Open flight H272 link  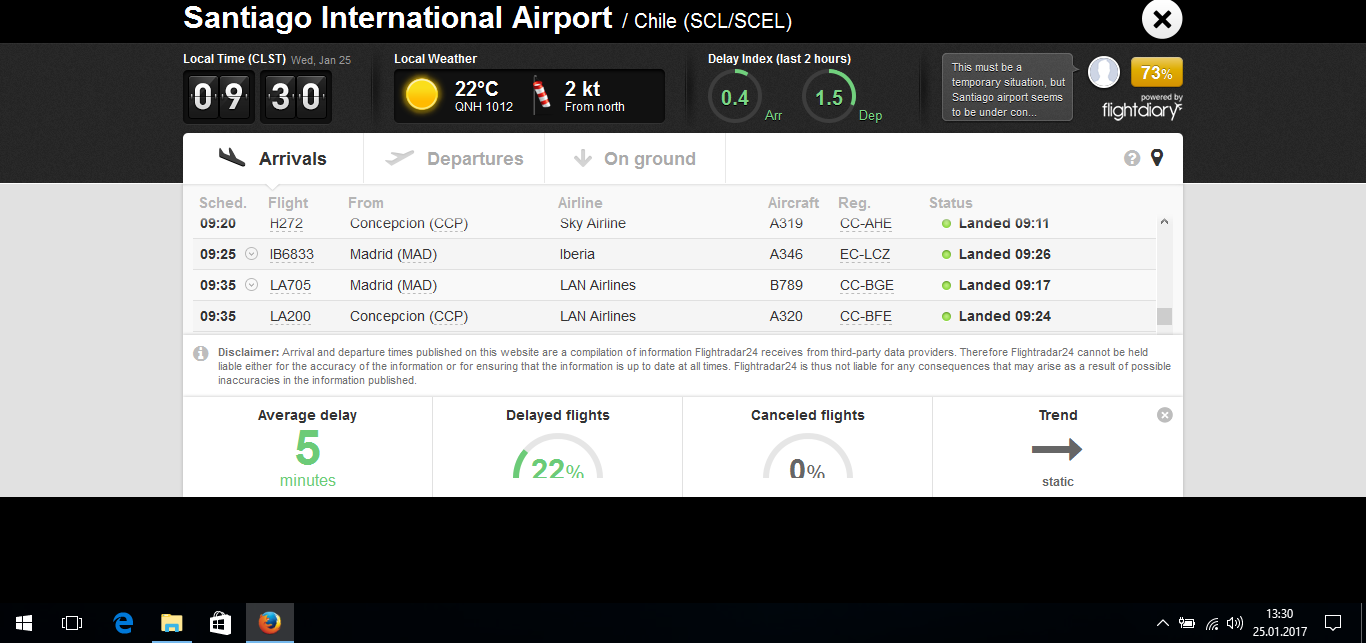pyautogui.click(x=286, y=223)
